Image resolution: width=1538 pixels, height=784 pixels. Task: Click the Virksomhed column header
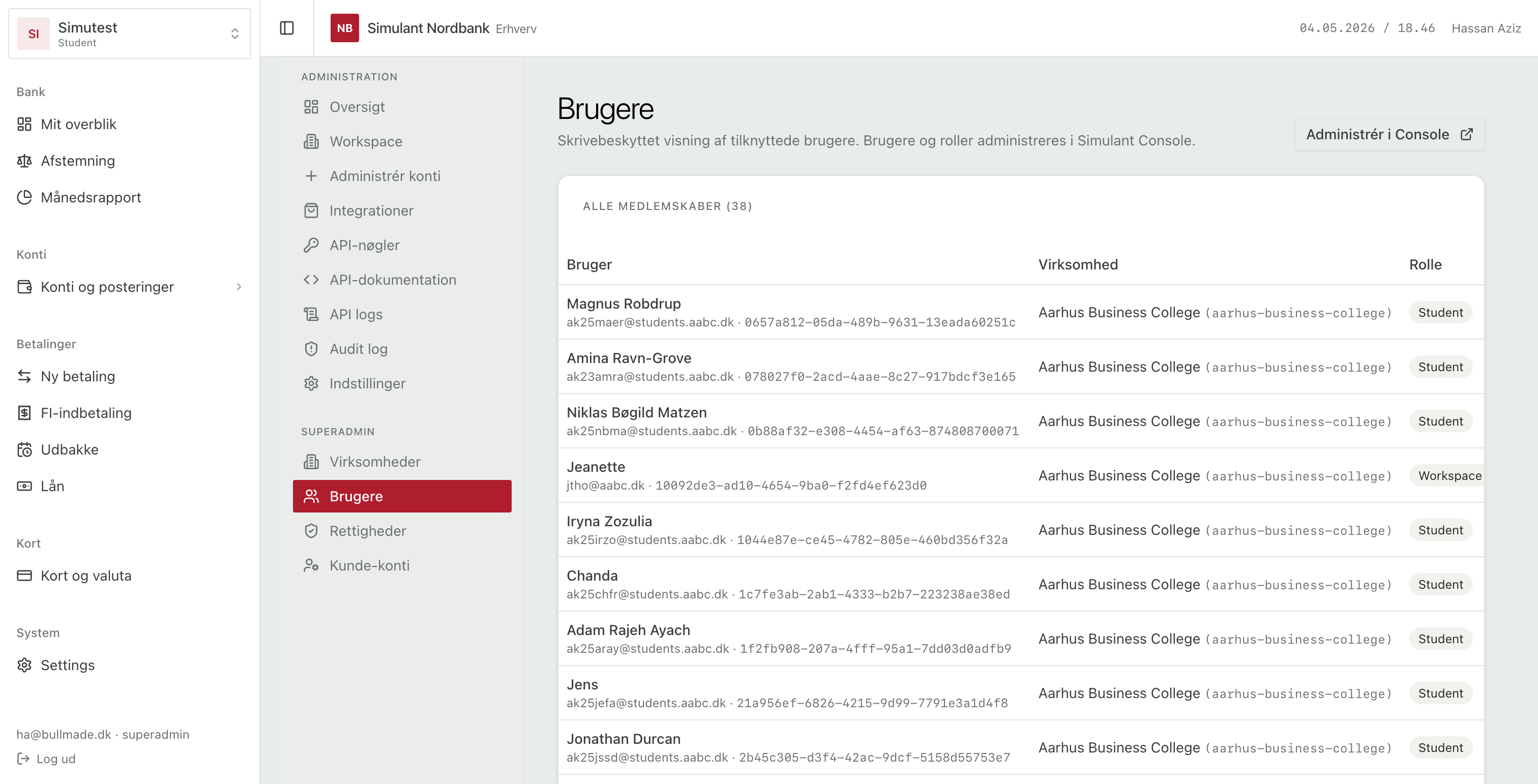(x=1078, y=264)
